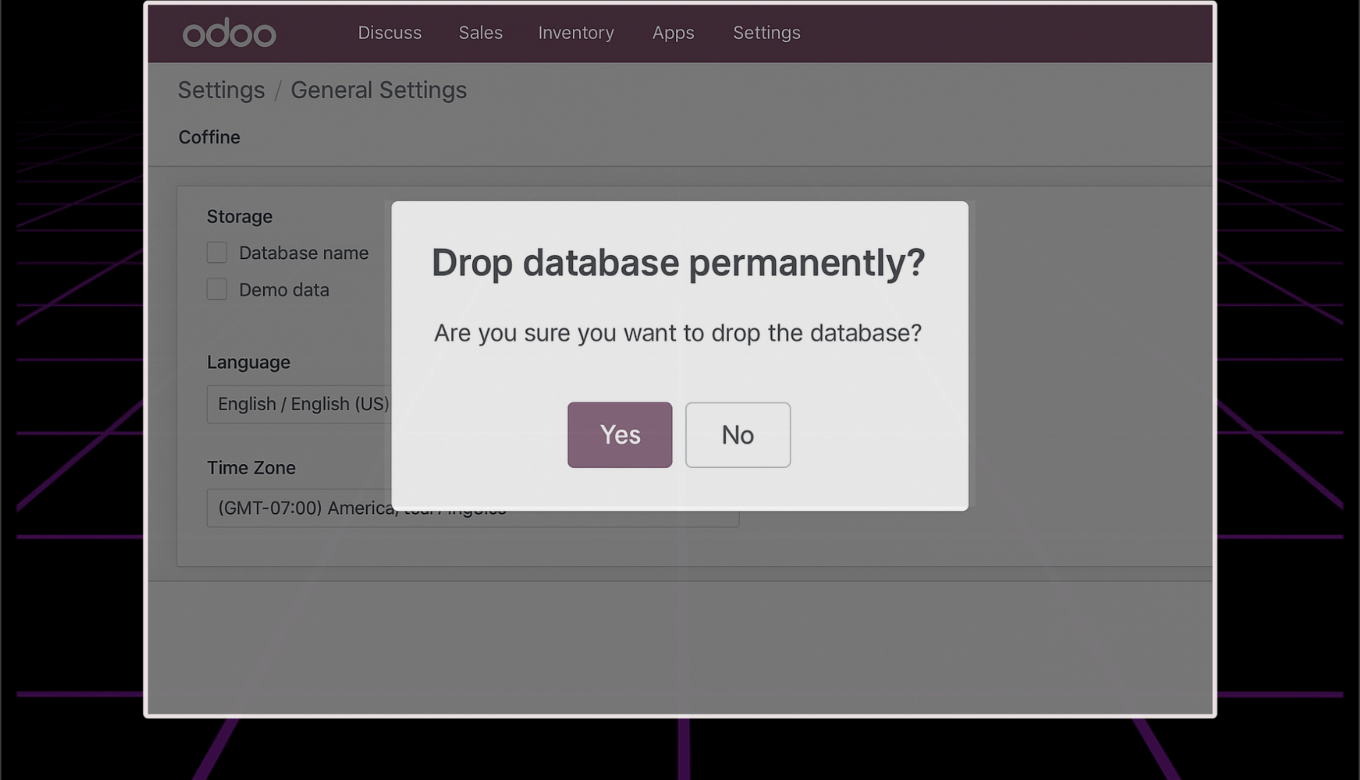Cancel the drop with No button

(738, 435)
